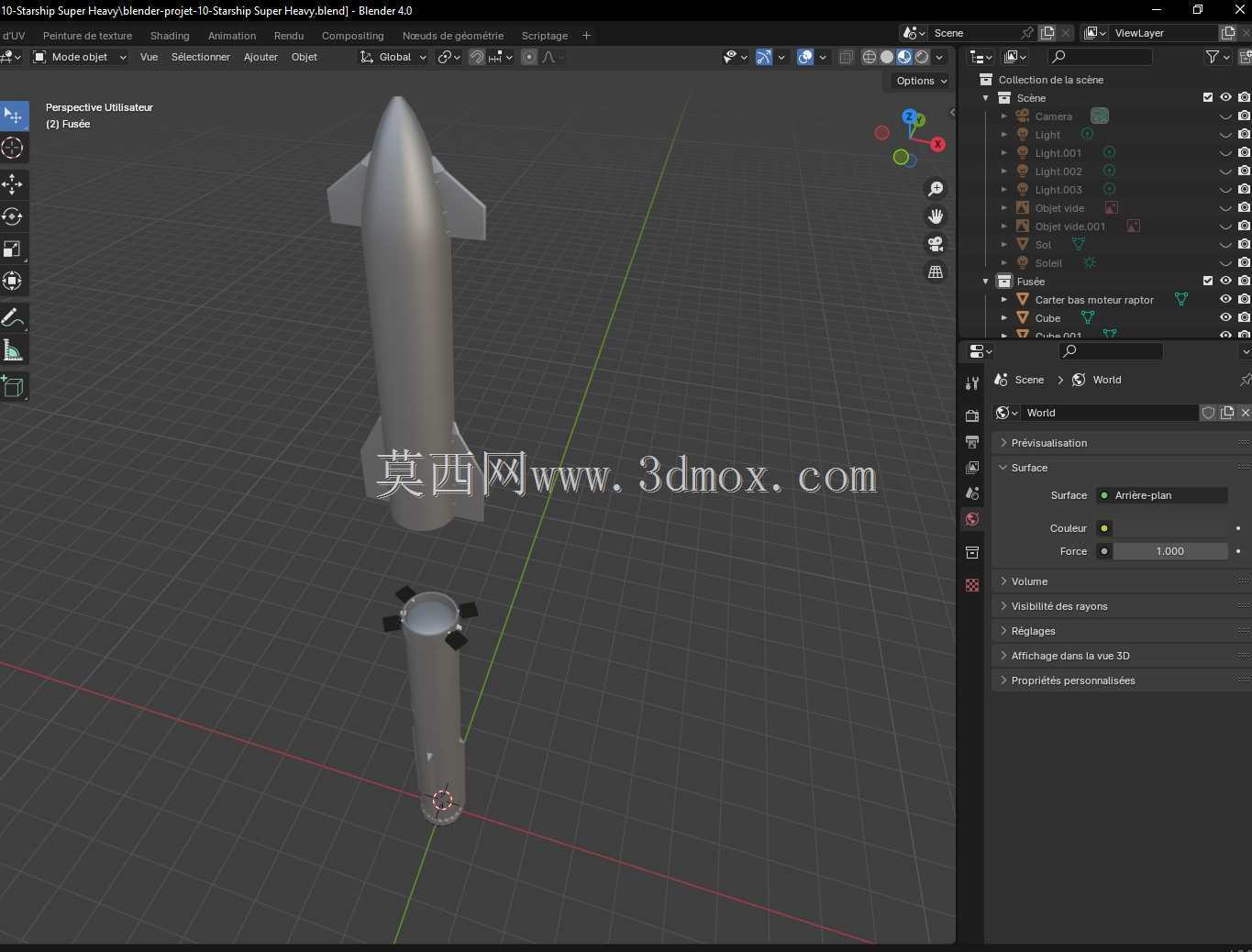Pin the properties editor context
This screenshot has height=952, width=1252.
click(x=1245, y=380)
